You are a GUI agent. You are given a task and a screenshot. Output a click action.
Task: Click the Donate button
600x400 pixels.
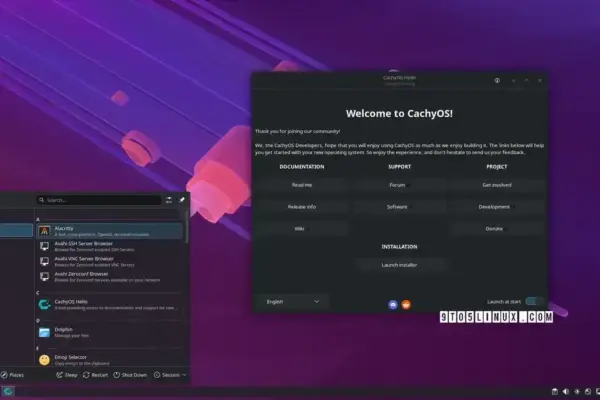click(x=497, y=229)
